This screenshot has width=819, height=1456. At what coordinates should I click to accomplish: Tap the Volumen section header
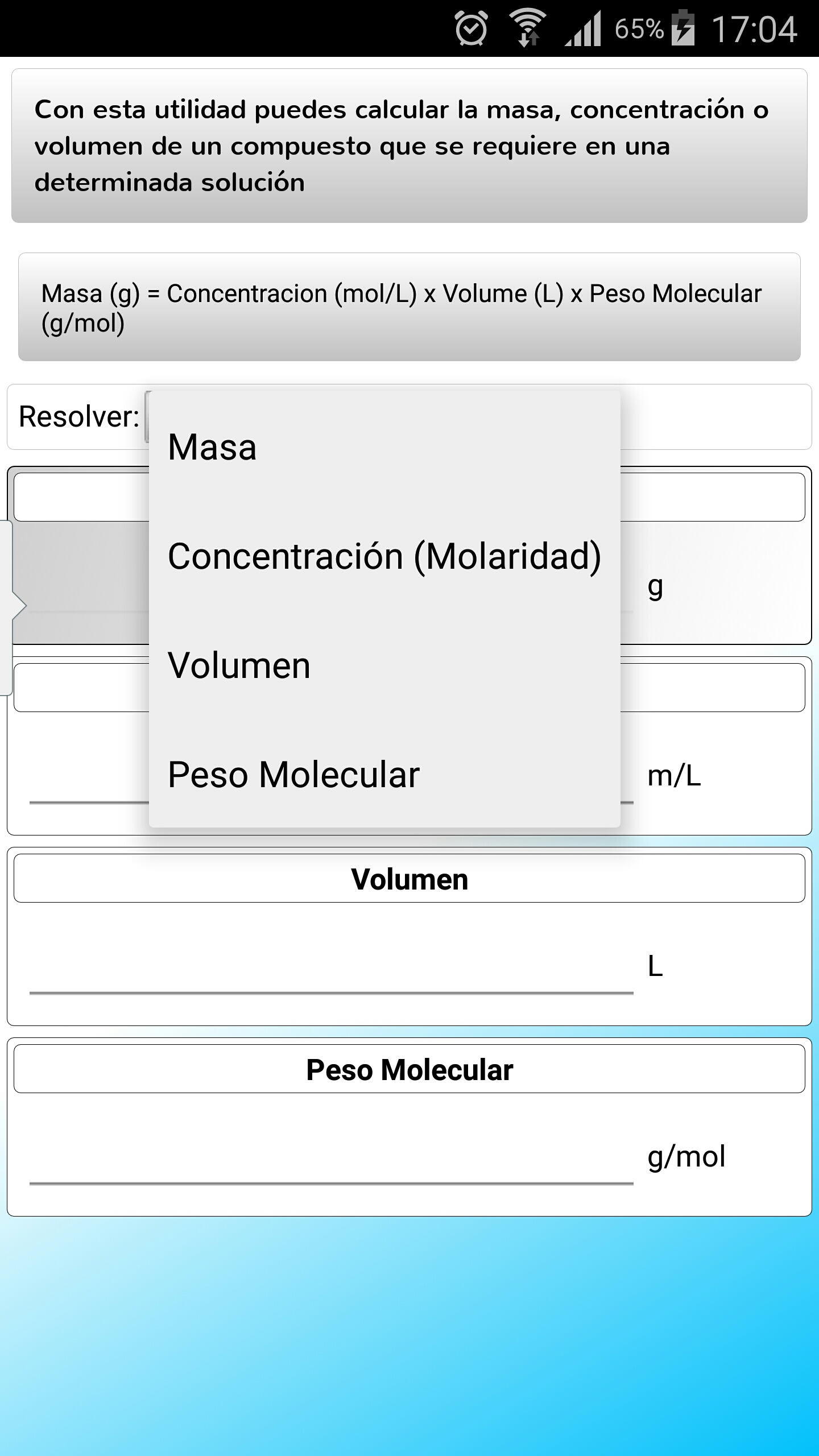click(409, 879)
